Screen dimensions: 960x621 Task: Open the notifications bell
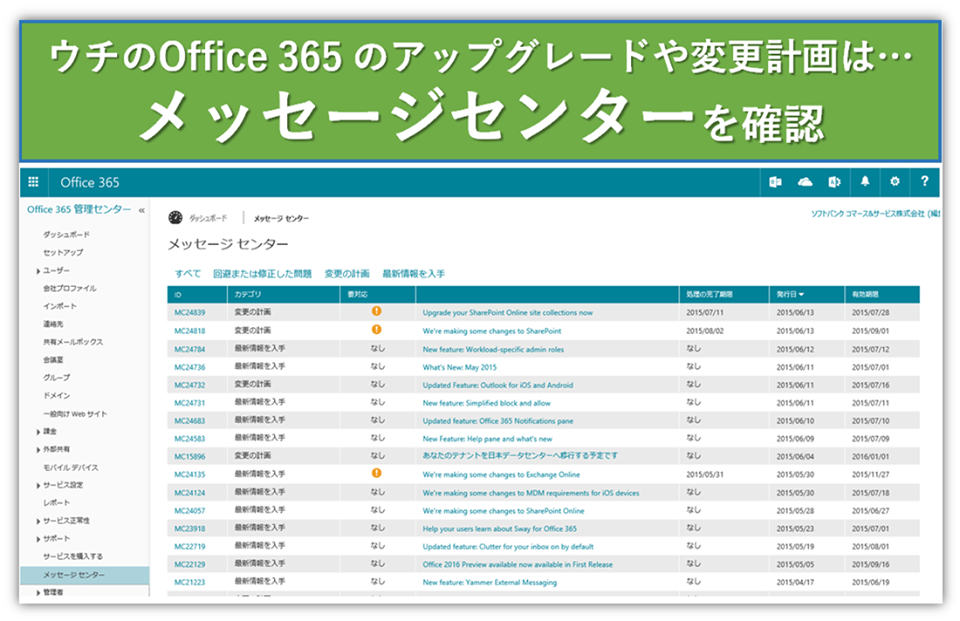[x=864, y=181]
